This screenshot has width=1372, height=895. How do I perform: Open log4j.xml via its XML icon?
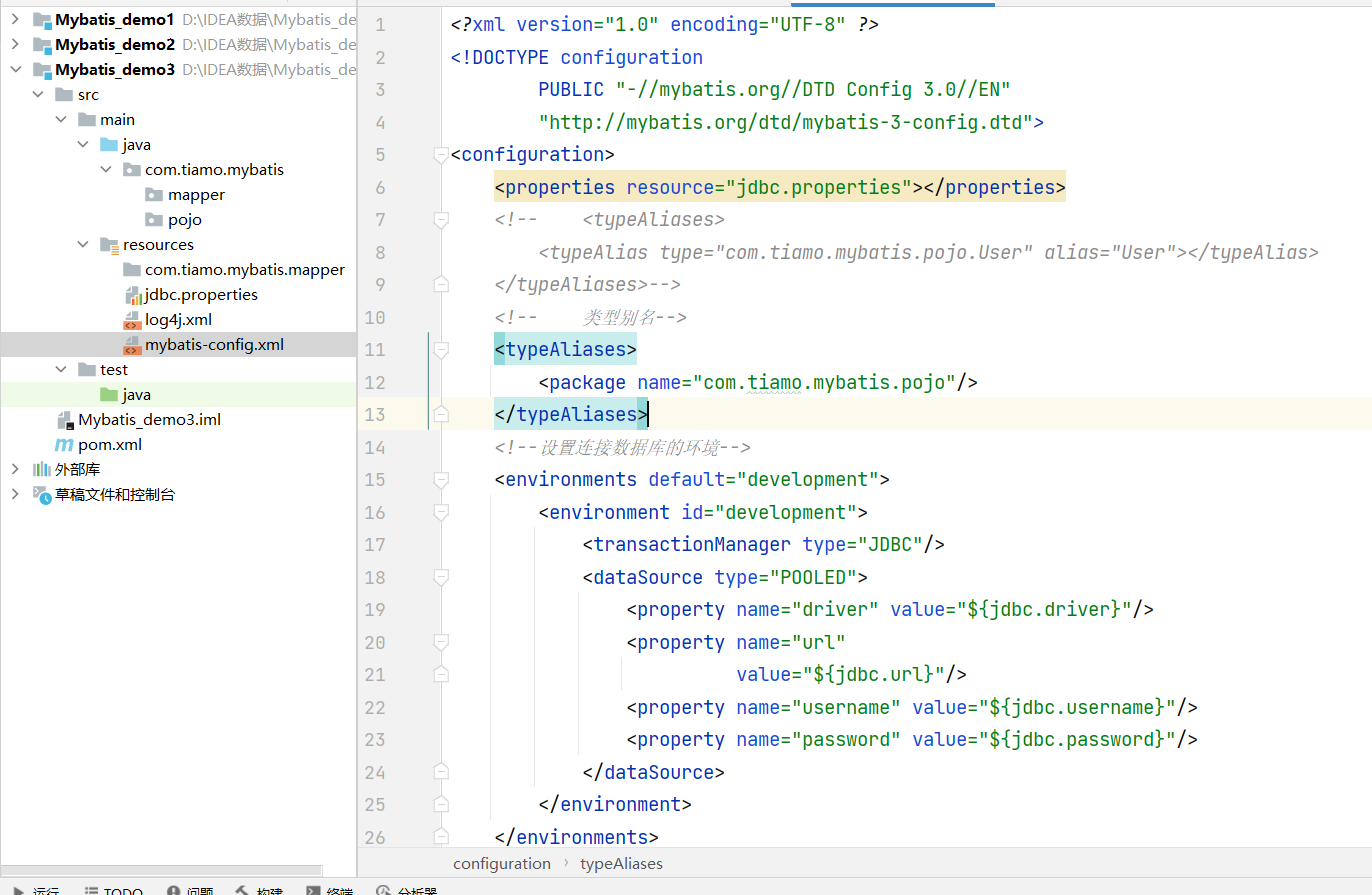click(132, 320)
